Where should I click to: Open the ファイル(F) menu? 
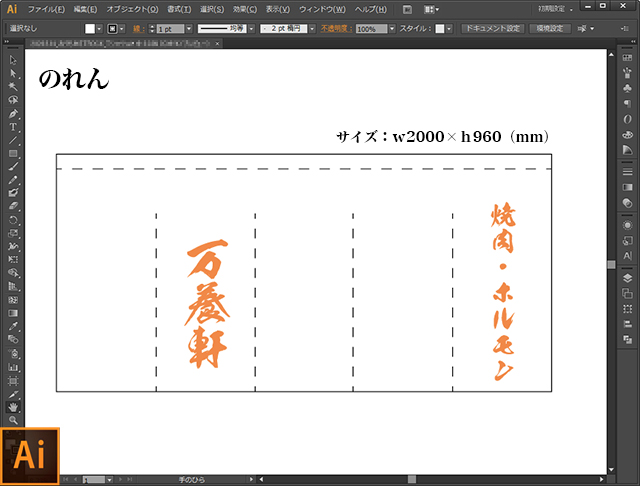pos(46,9)
